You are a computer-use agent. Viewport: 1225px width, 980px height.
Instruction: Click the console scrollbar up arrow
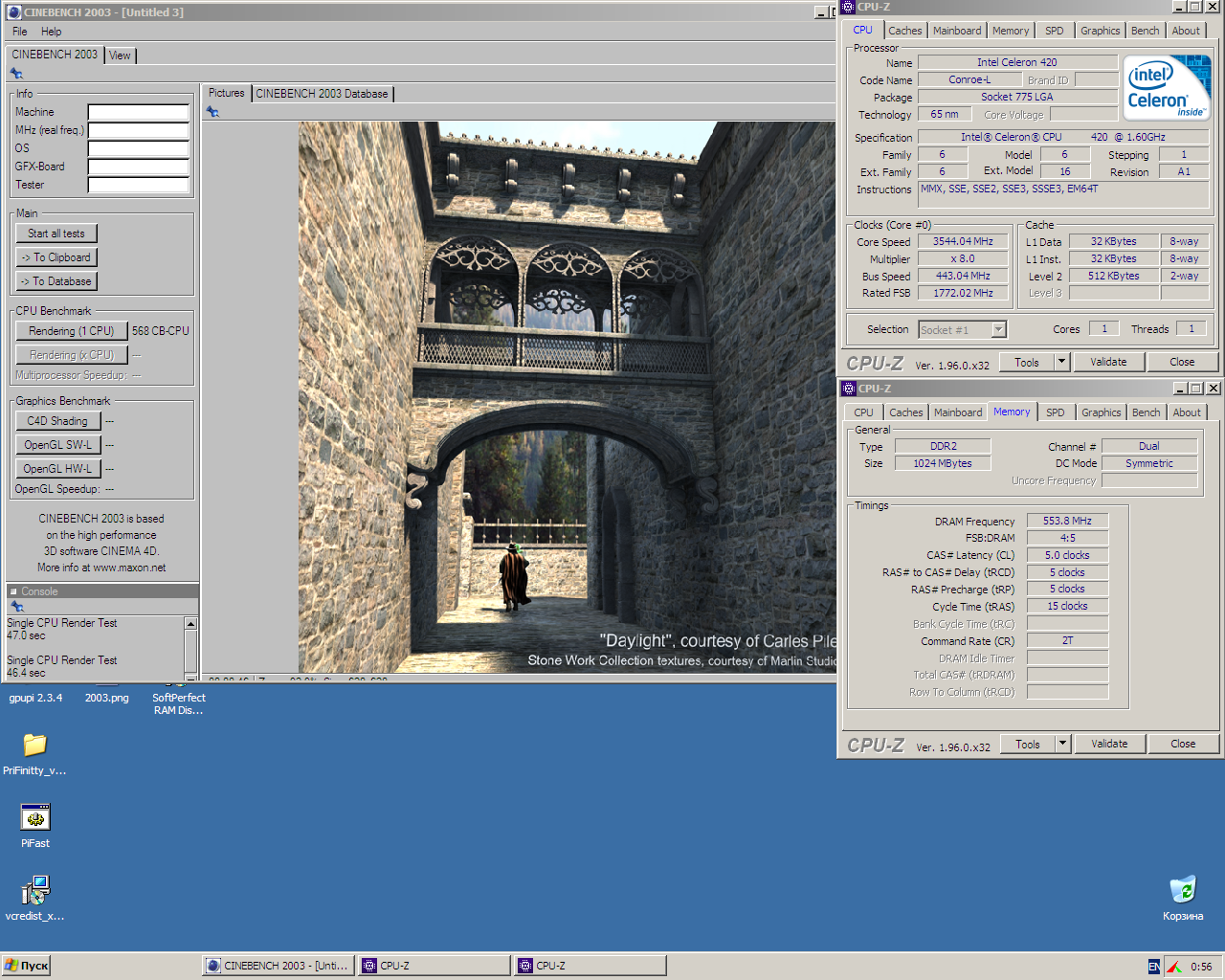(190, 623)
